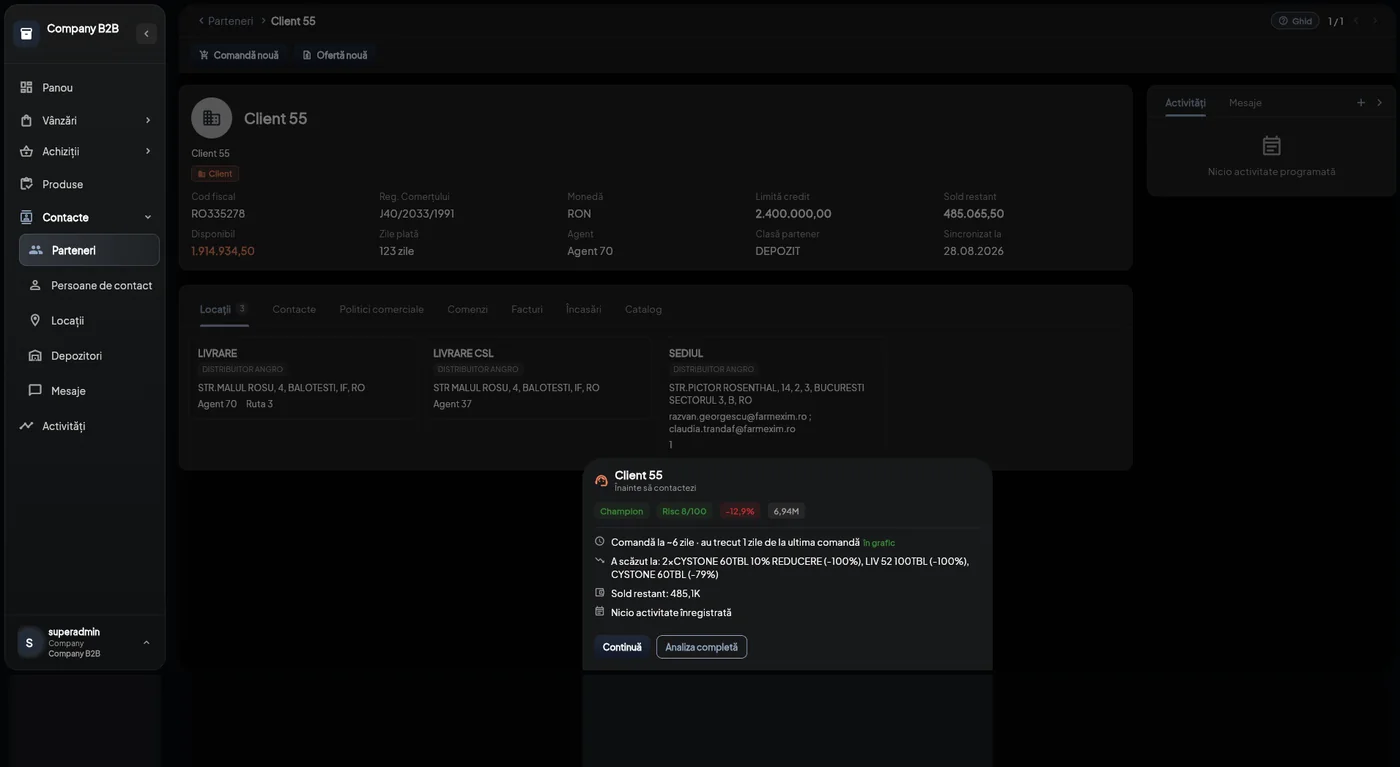Select the Catalog tab
Screen dimensions: 1400x767
643,309
